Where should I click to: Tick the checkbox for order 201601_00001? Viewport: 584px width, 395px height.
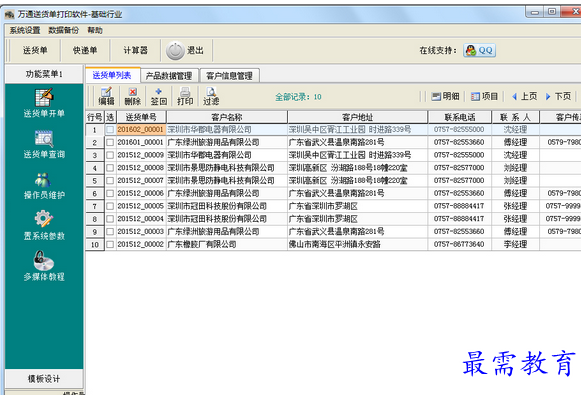point(110,142)
